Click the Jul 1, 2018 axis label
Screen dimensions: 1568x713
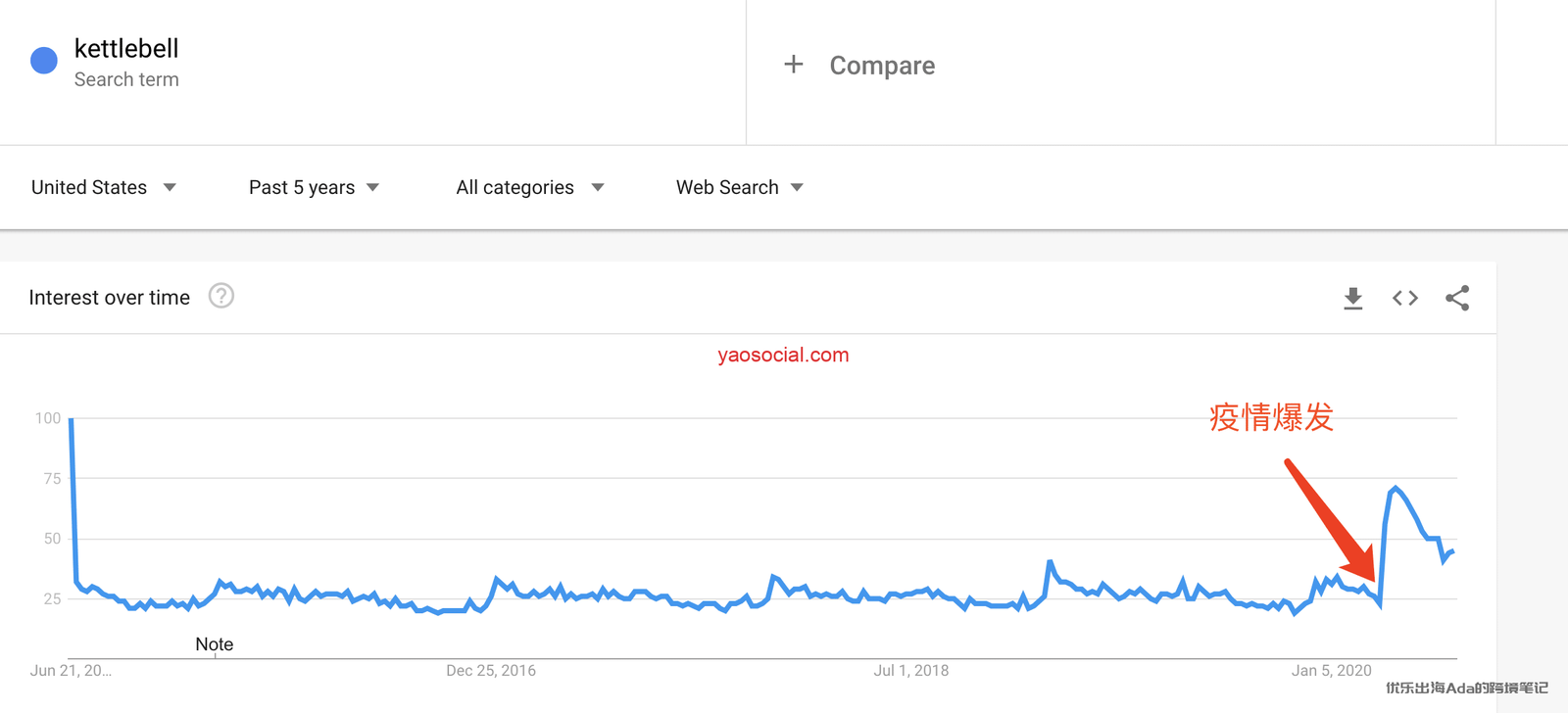(x=910, y=671)
